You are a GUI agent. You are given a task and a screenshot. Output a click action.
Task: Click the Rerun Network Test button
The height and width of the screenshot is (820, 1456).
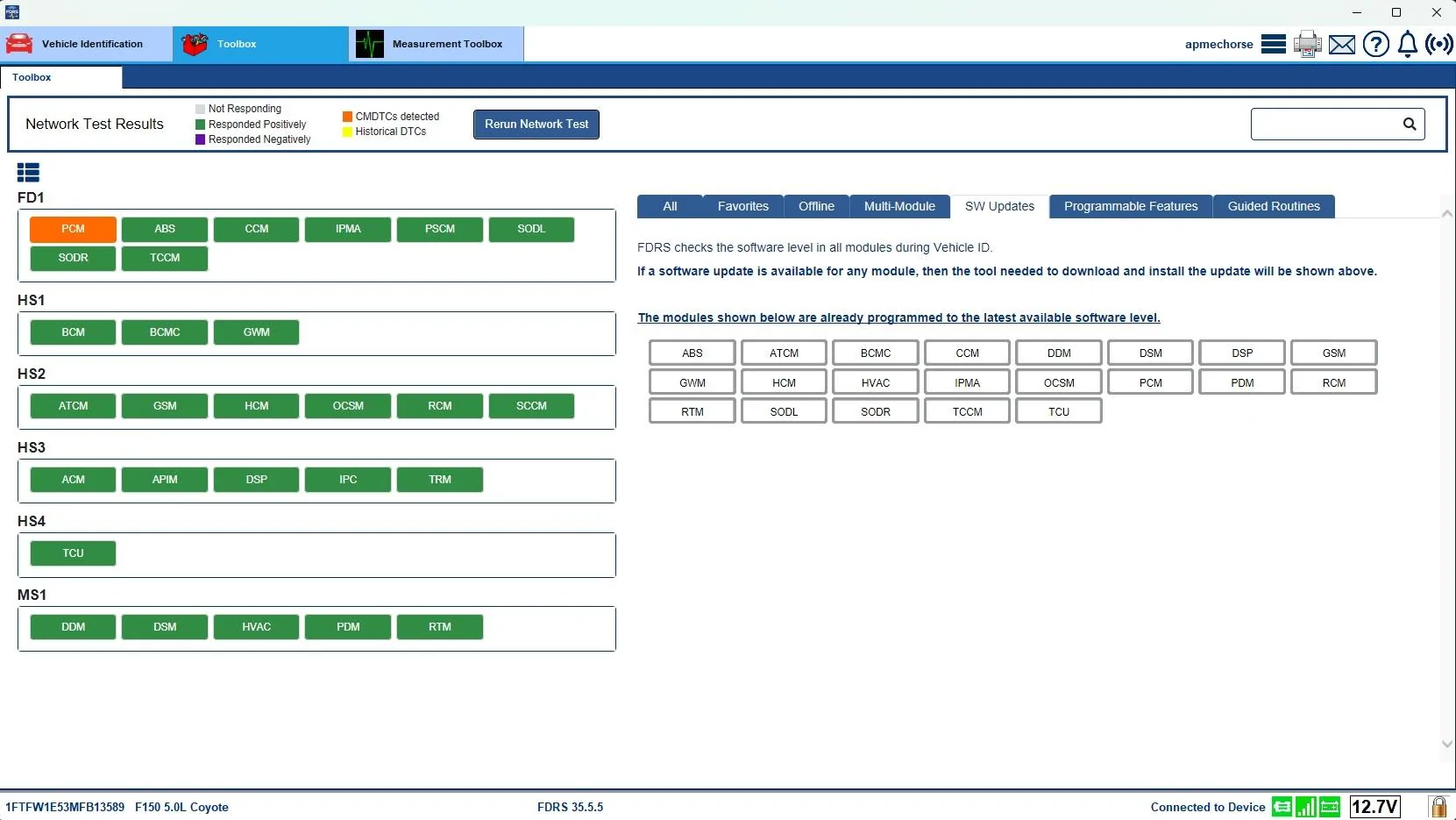pos(536,125)
